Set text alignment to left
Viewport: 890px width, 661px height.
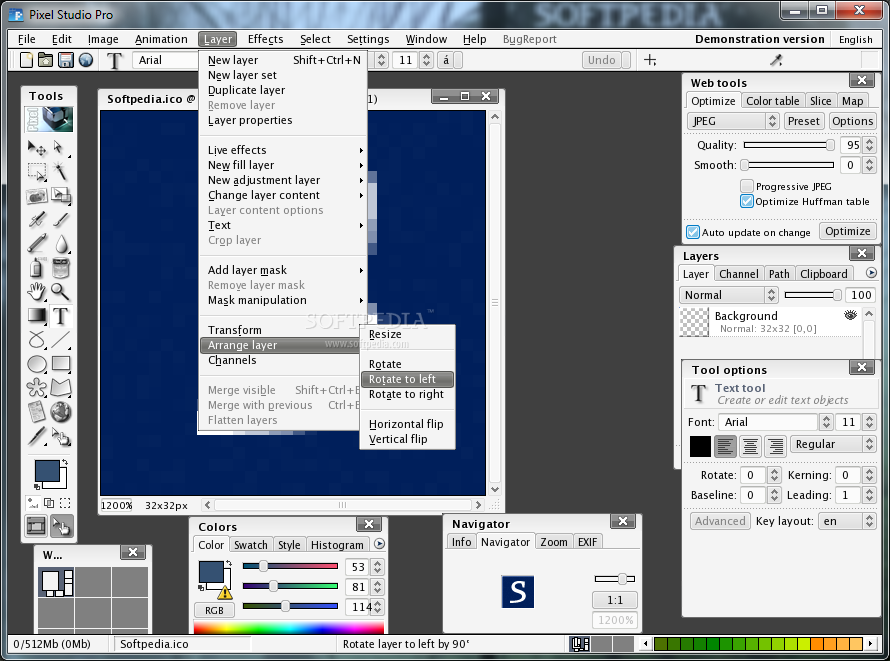(725, 446)
